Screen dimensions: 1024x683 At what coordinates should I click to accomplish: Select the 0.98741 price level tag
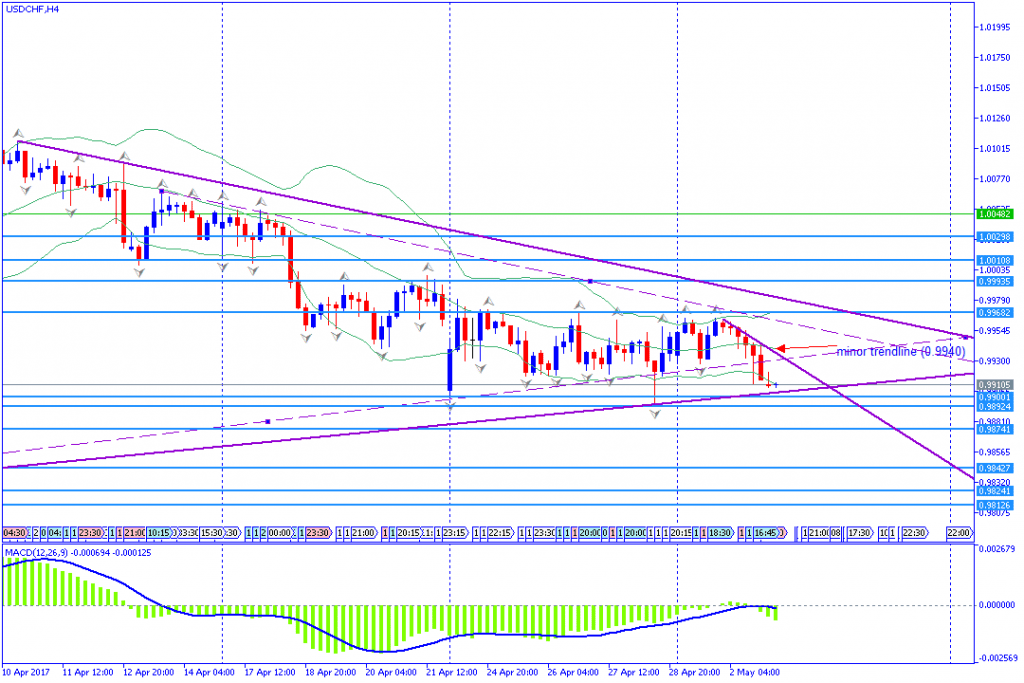coord(995,429)
